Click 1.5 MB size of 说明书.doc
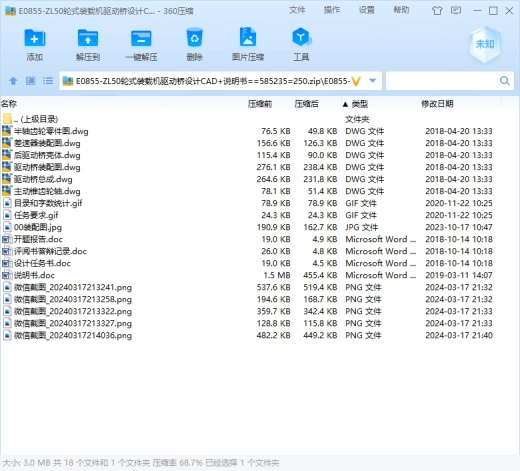Screen dimensions: 520x471 point(277,275)
